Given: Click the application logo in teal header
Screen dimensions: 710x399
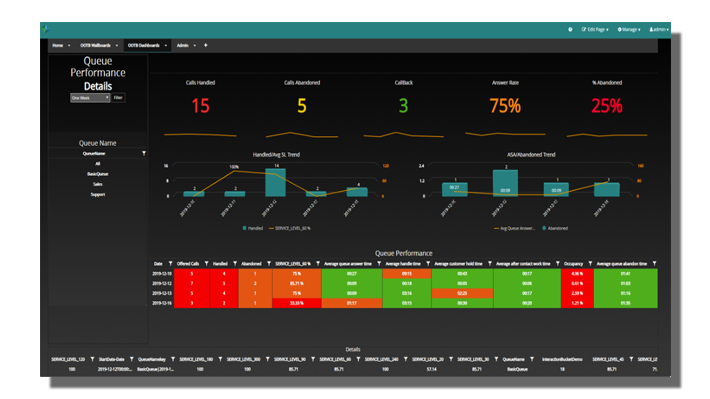Looking at the screenshot, I should pyautogui.click(x=45, y=29).
